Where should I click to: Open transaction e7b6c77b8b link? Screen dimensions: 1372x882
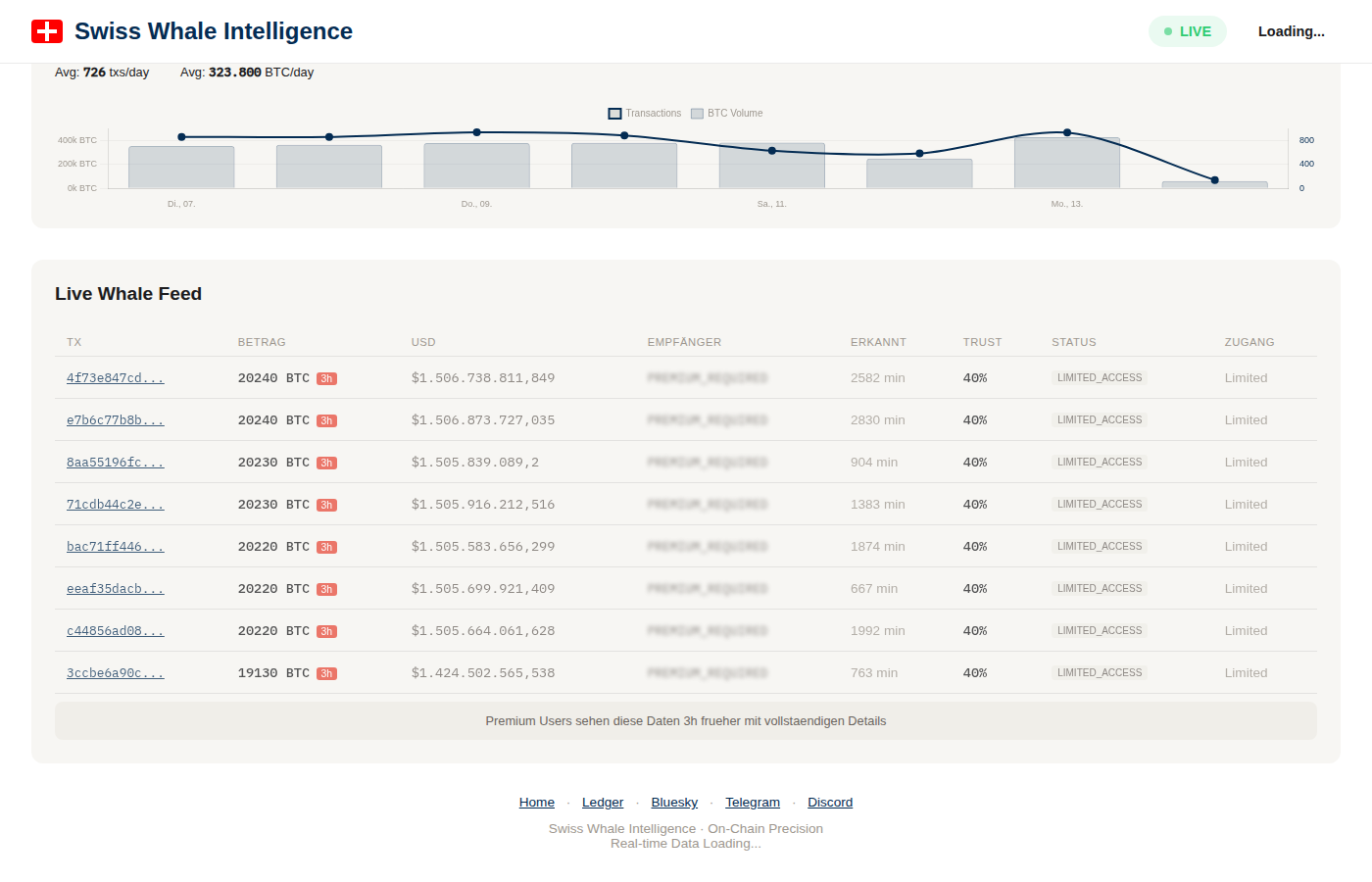click(115, 420)
